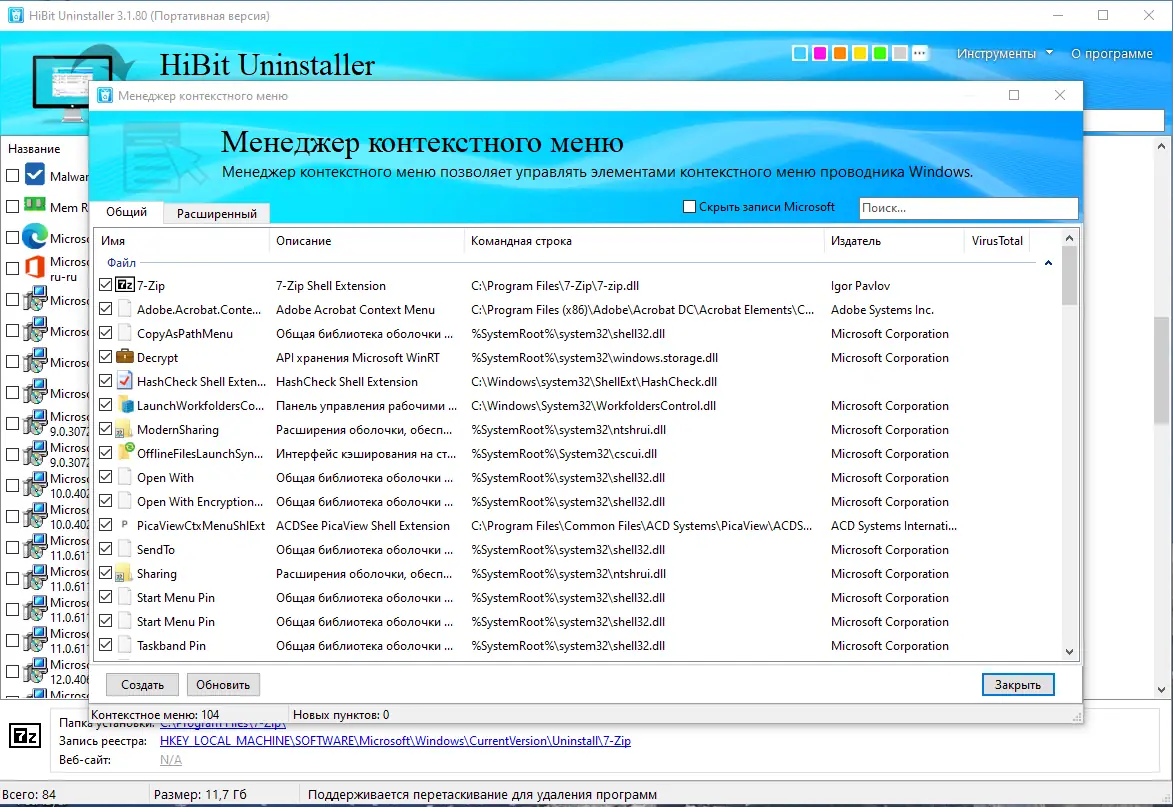Uncheck the SendTo entry checkbox
The image size is (1173, 807).
(x=105, y=549)
